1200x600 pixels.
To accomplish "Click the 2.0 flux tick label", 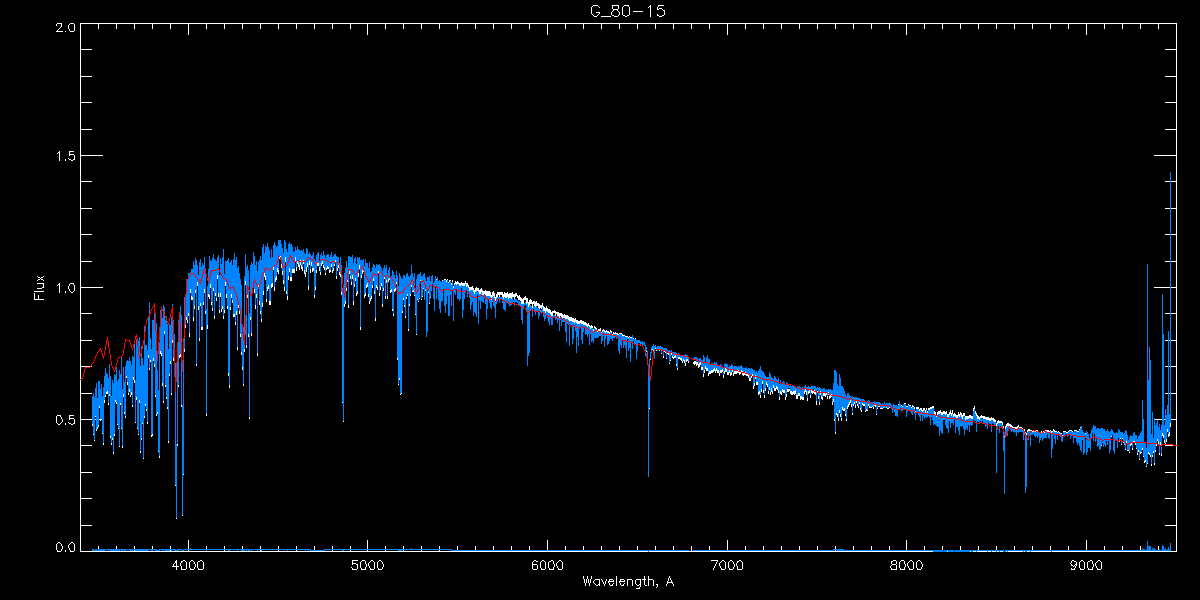I will (x=66, y=28).
